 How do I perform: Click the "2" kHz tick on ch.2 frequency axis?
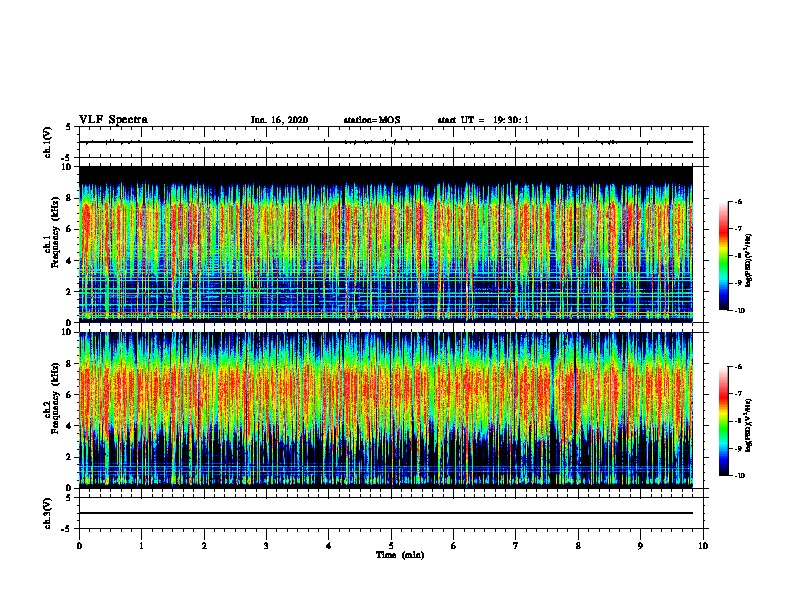pyautogui.click(x=69, y=457)
